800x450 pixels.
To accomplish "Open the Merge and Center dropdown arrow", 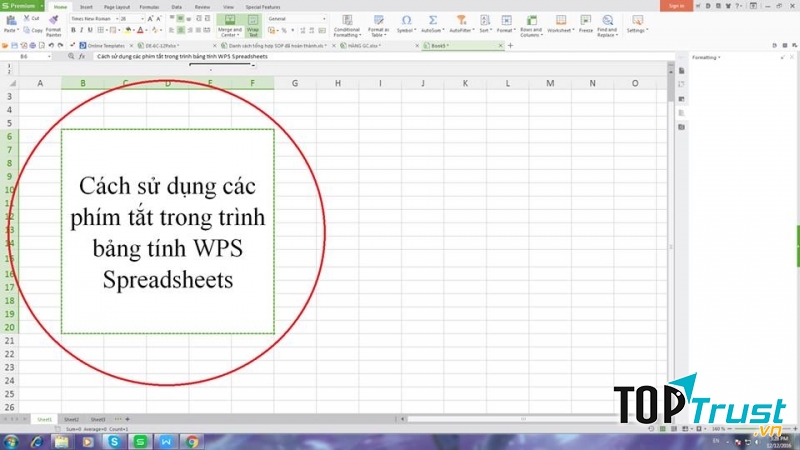I will pos(238,35).
